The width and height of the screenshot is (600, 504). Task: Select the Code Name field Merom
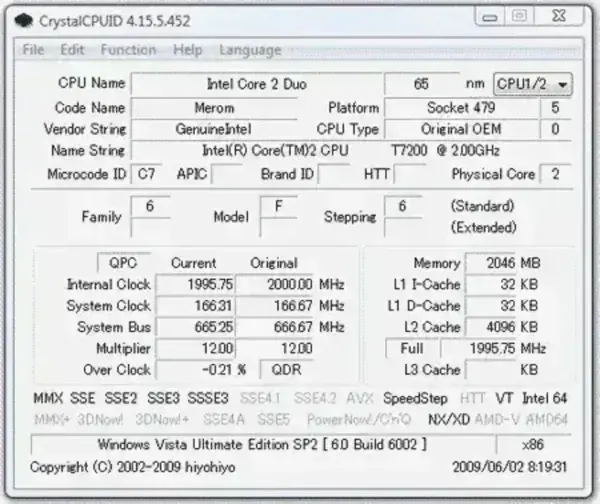tap(214, 108)
